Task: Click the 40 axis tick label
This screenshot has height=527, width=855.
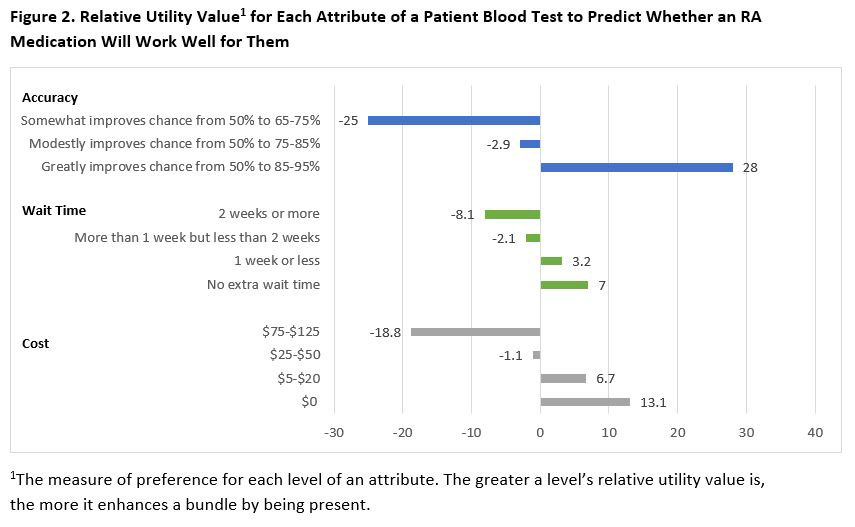Action: click(x=814, y=432)
